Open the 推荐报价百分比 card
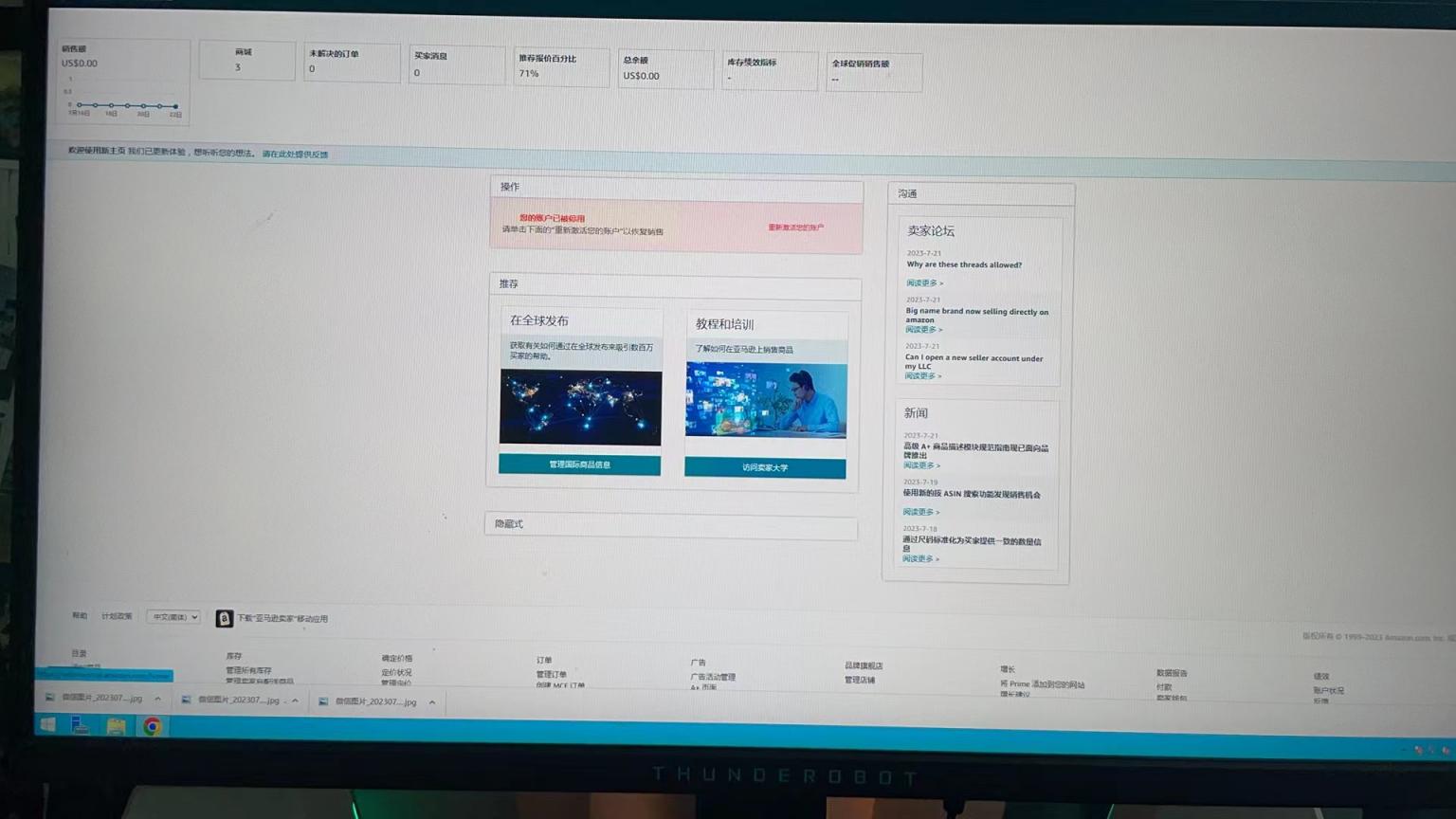The width and height of the screenshot is (1456, 819). pyautogui.click(x=561, y=66)
